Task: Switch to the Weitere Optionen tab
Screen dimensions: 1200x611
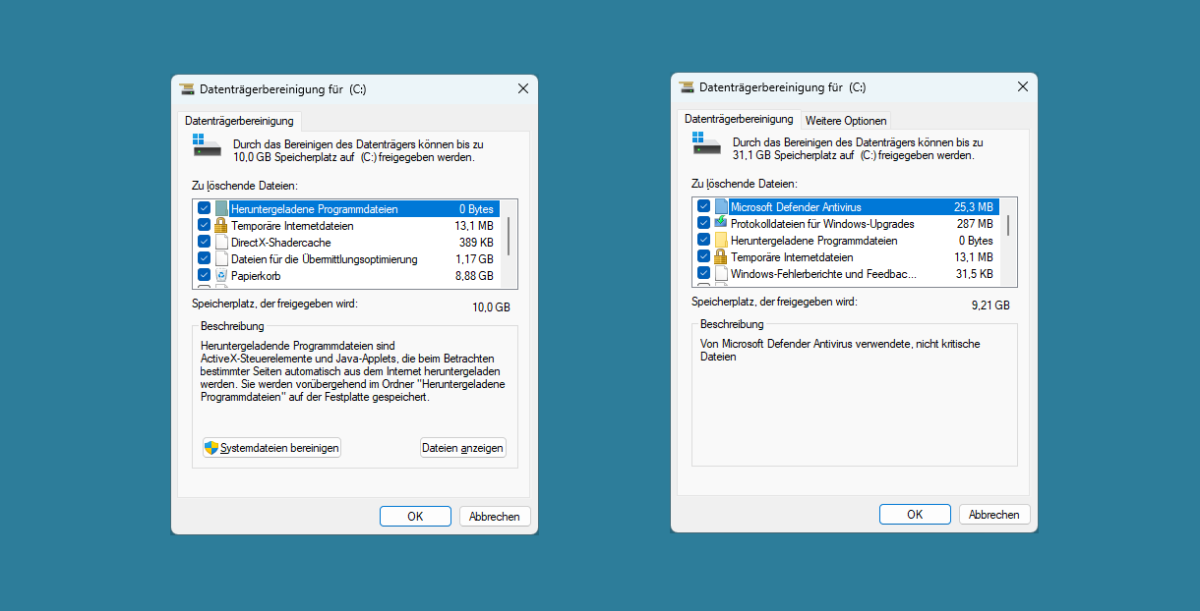Action: [x=846, y=119]
